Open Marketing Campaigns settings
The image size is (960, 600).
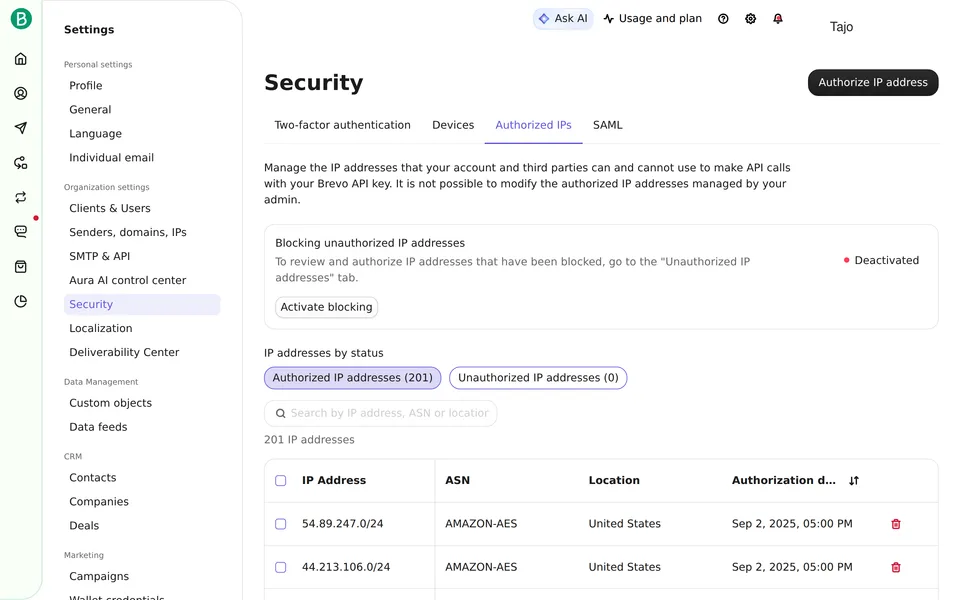tap(99, 576)
